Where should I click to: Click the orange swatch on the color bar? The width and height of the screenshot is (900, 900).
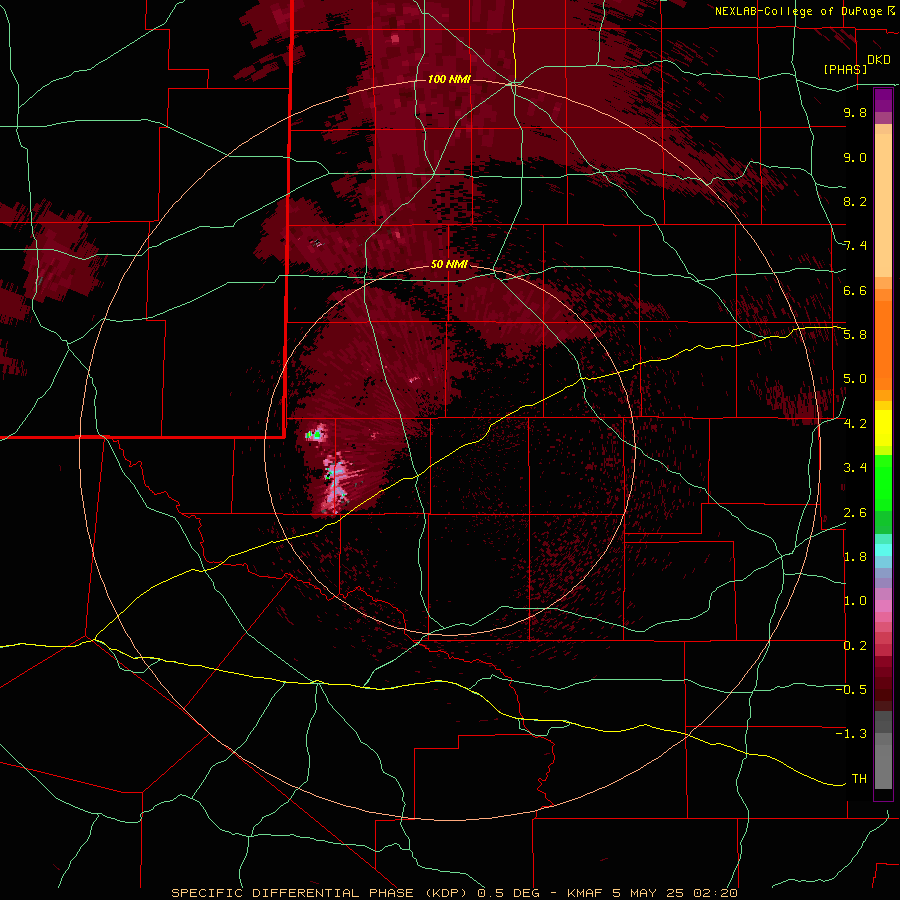coord(883,344)
